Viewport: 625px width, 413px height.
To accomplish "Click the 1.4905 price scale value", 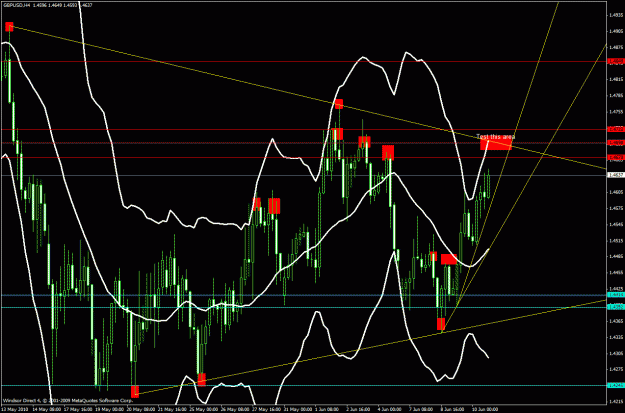I will (616, 31).
